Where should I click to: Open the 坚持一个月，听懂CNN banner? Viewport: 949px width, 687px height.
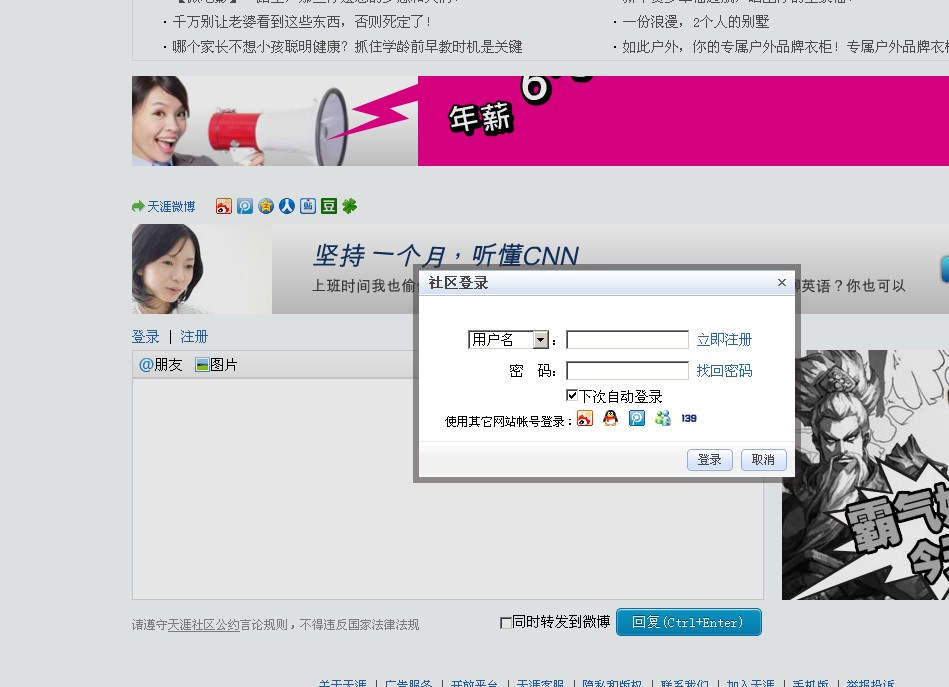[x=540, y=269]
